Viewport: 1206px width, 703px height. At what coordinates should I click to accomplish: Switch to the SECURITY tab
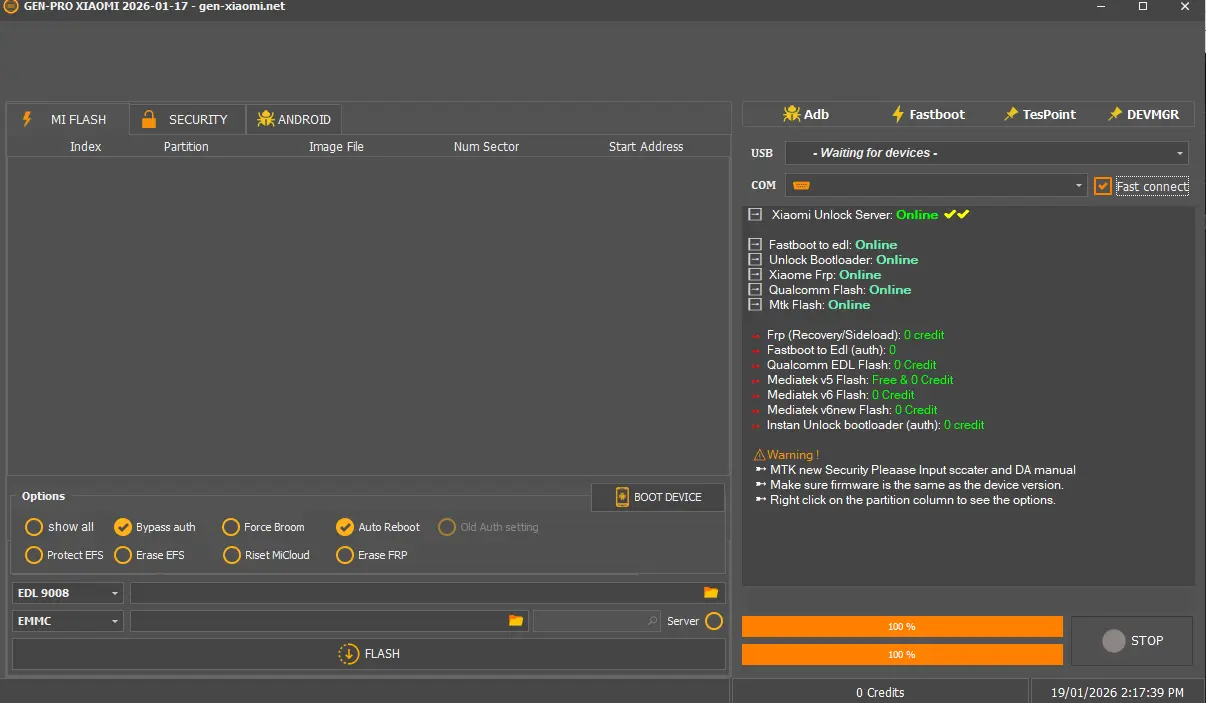point(186,119)
